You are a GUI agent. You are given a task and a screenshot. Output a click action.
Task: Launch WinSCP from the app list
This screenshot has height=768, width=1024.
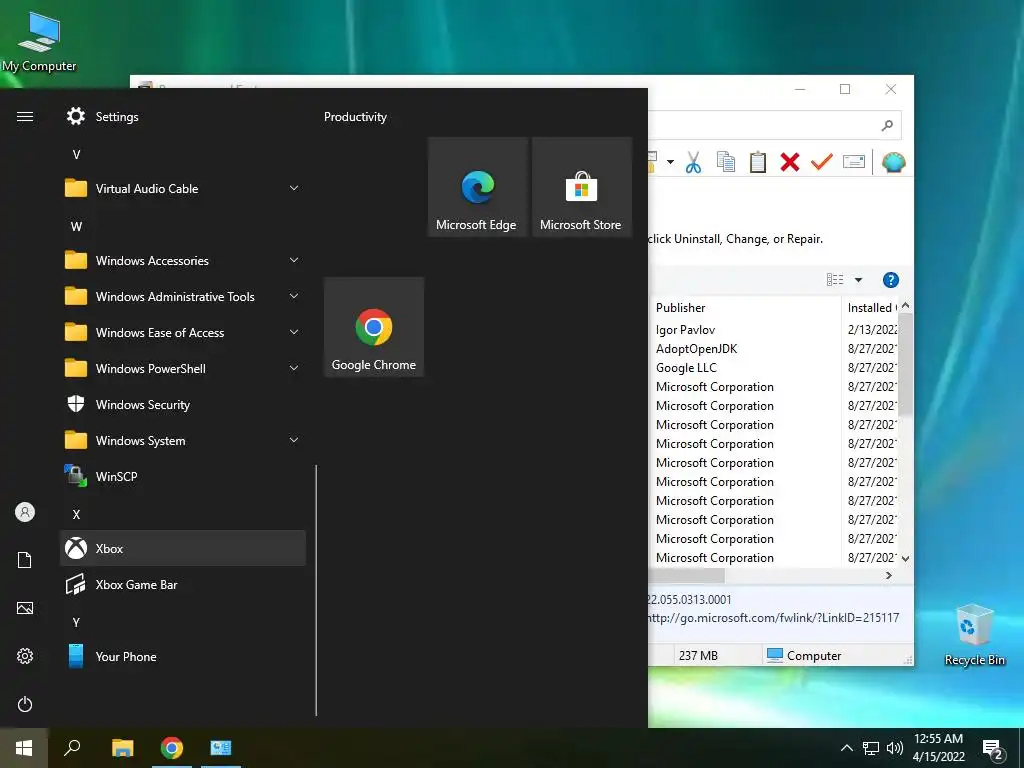[183, 477]
